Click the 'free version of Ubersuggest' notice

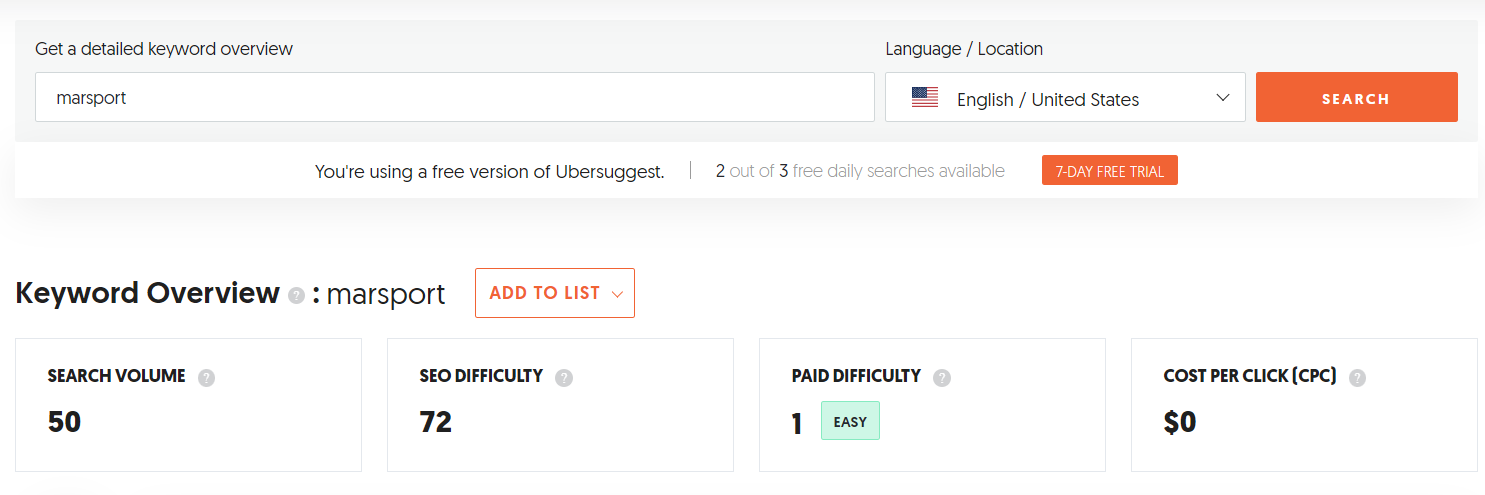coord(490,171)
